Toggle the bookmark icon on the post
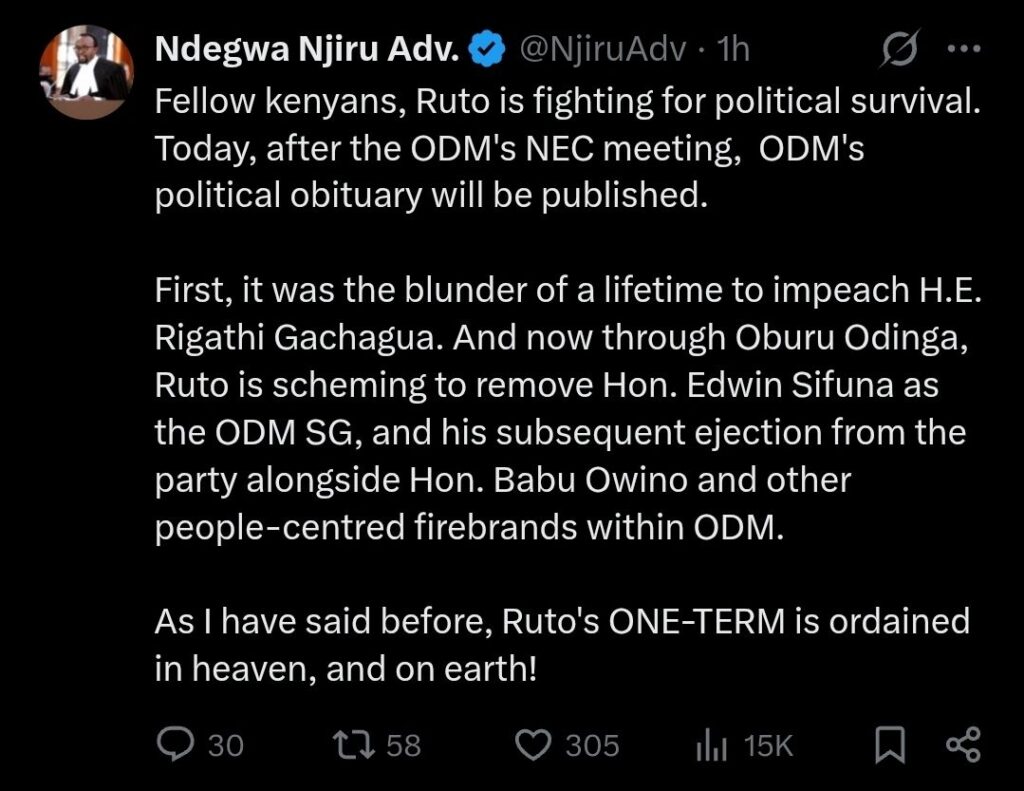Viewport: 1024px width, 791px height. click(890, 745)
